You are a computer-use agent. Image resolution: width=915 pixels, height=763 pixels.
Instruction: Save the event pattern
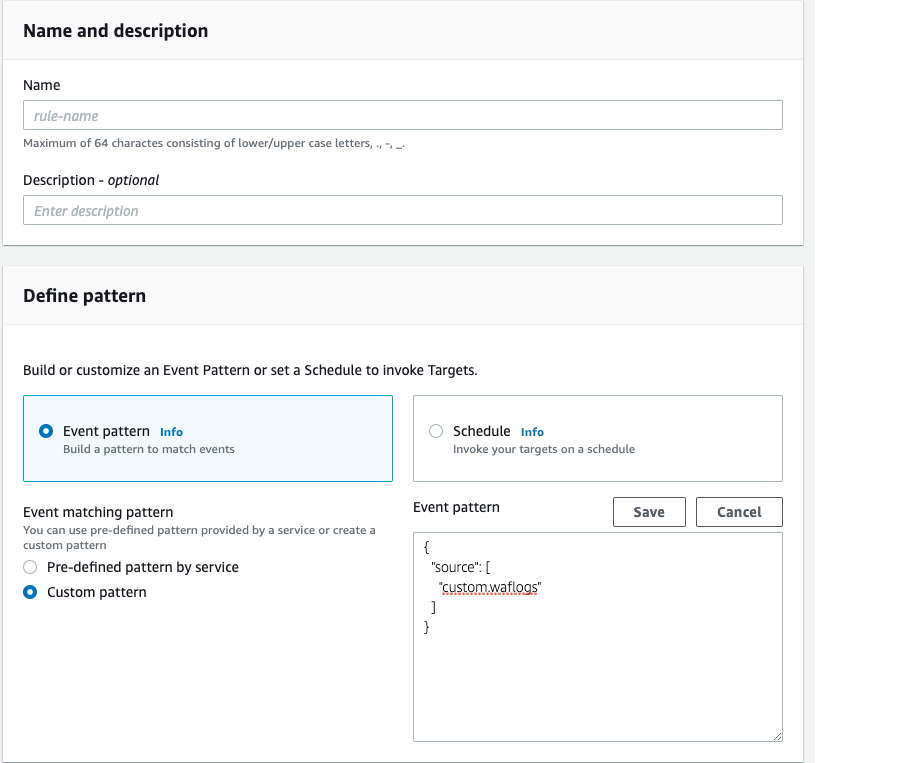648,511
